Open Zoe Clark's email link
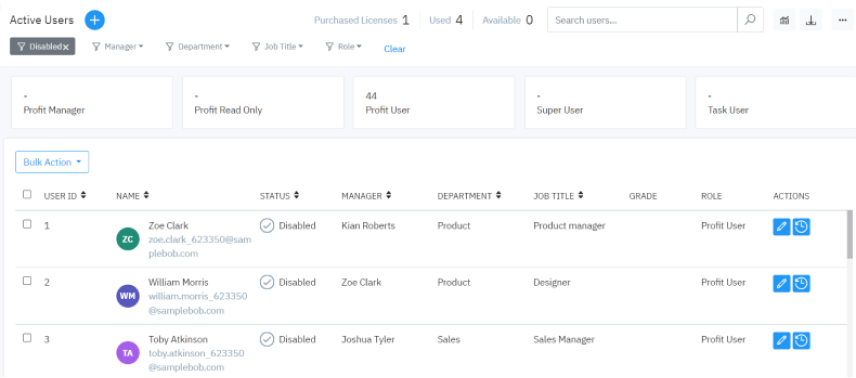The height and width of the screenshot is (378, 856). [x=200, y=247]
